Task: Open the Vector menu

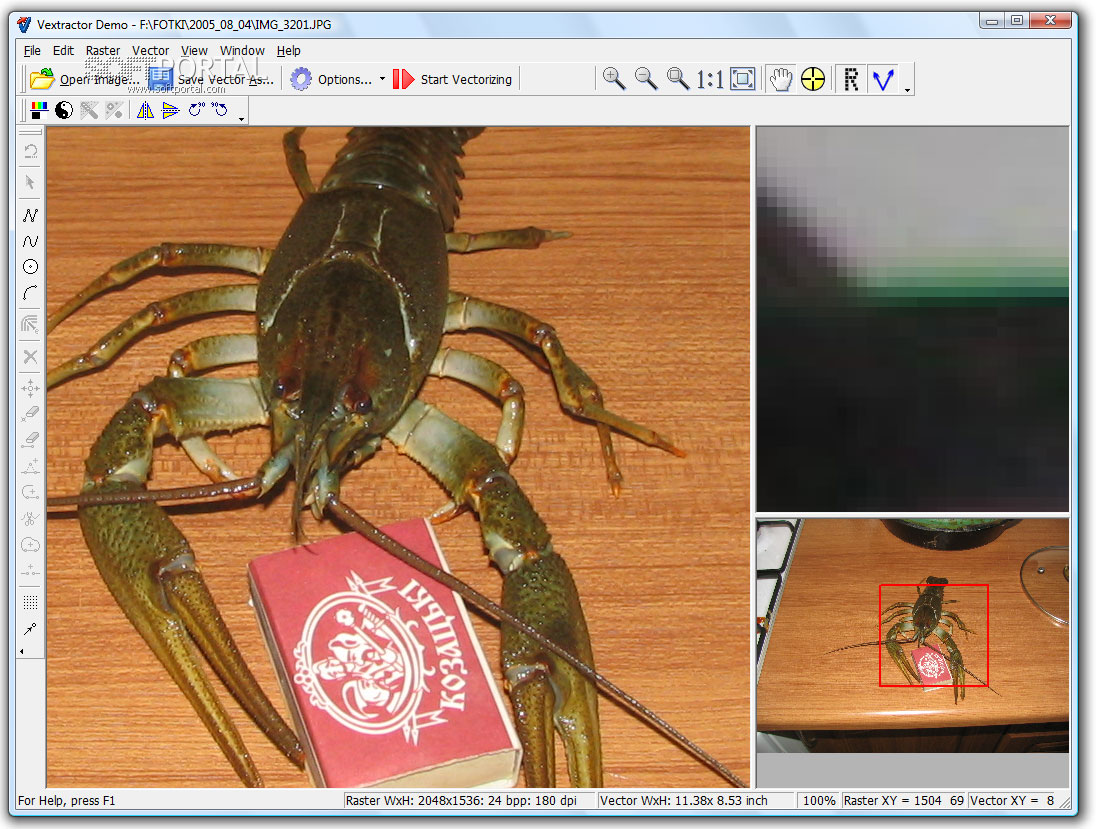Action: (150, 50)
